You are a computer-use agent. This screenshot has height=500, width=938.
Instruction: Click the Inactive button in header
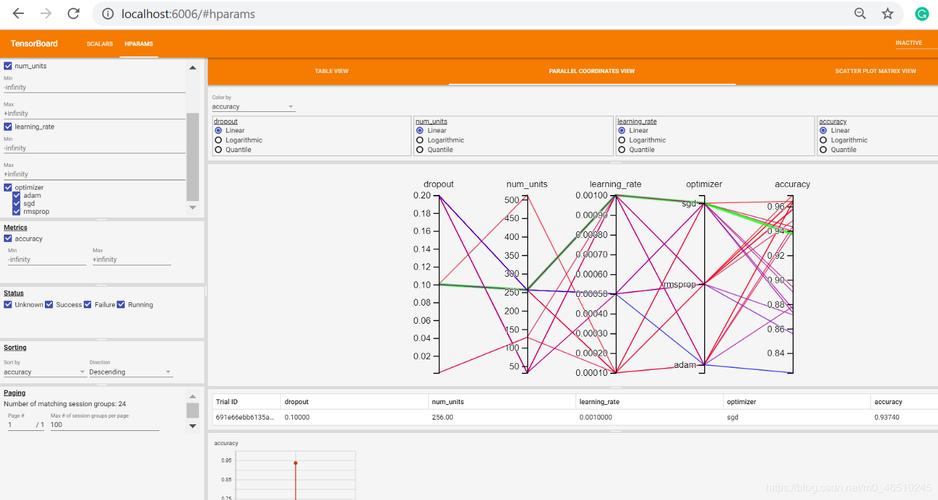click(909, 43)
